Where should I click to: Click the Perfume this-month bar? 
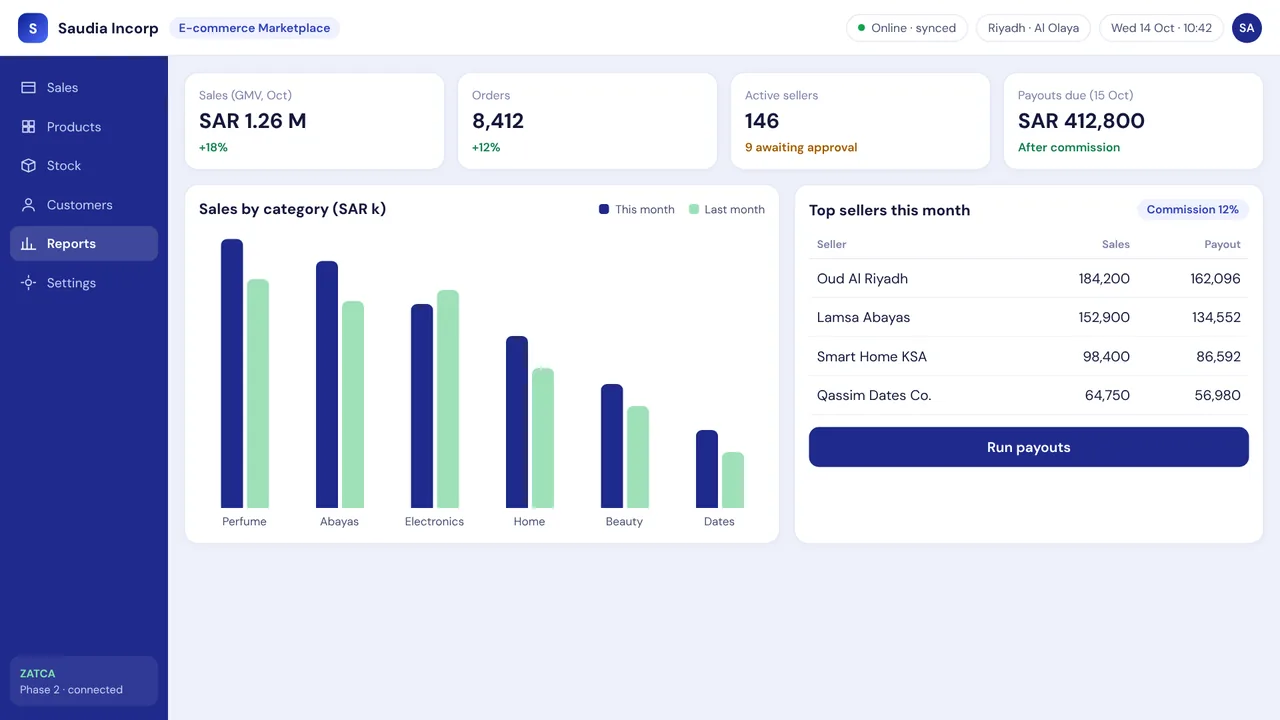tap(232, 374)
